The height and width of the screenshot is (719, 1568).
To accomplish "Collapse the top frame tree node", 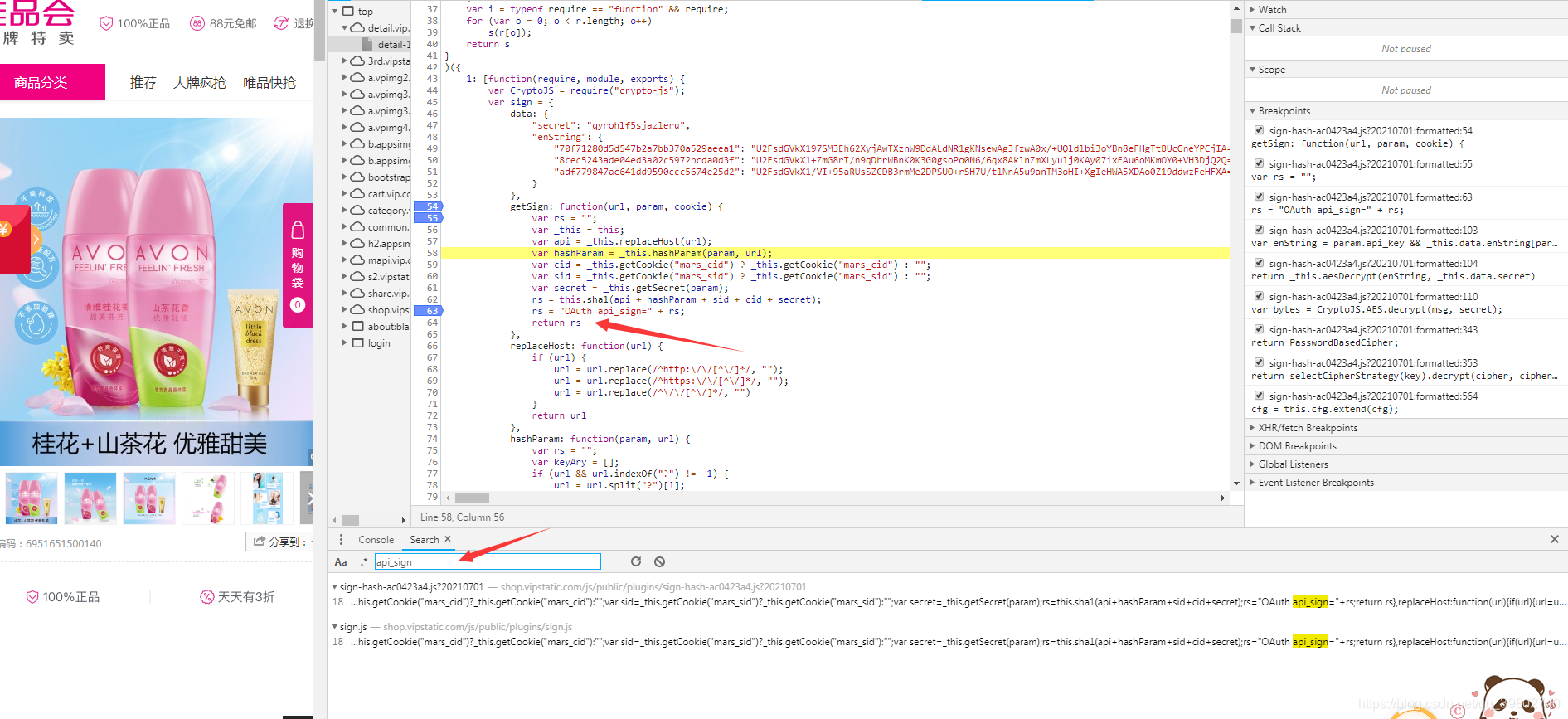I will [335, 11].
